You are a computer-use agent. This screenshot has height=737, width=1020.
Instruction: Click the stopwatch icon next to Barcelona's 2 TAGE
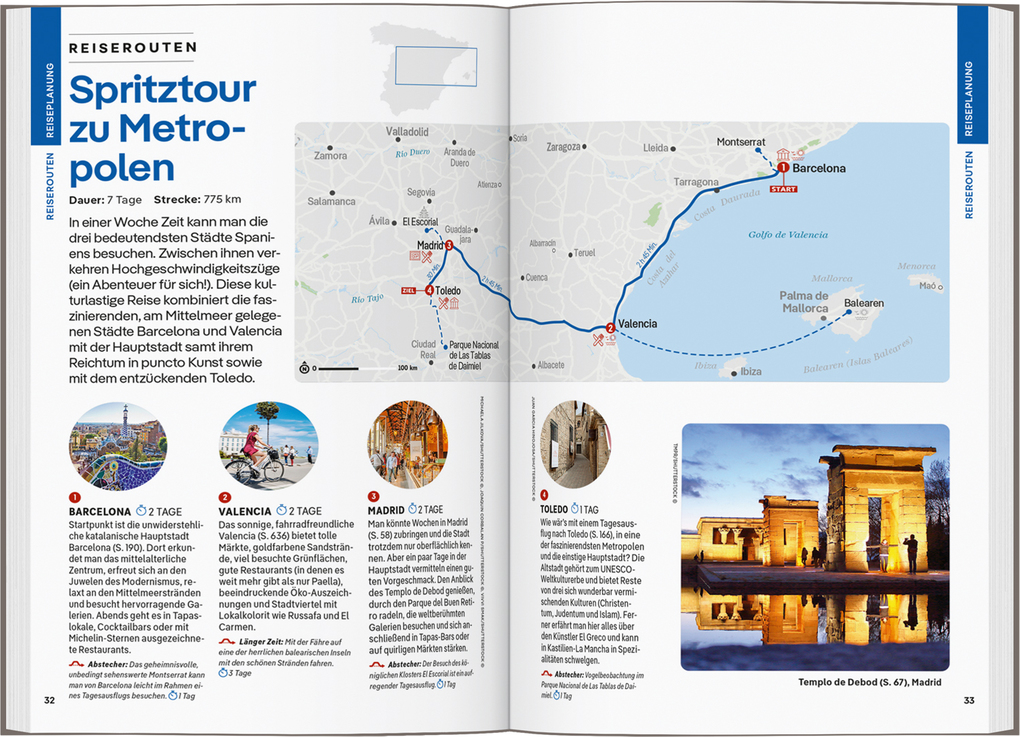click(x=142, y=509)
